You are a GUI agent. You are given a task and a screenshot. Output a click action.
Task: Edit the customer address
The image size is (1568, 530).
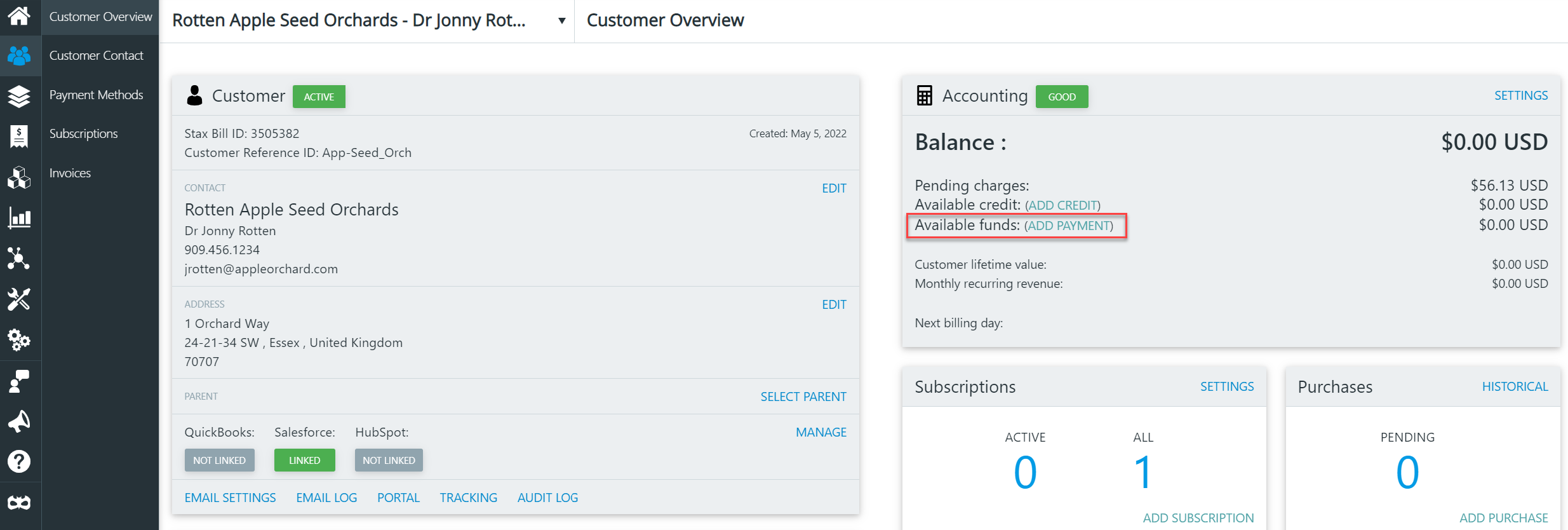click(x=834, y=304)
